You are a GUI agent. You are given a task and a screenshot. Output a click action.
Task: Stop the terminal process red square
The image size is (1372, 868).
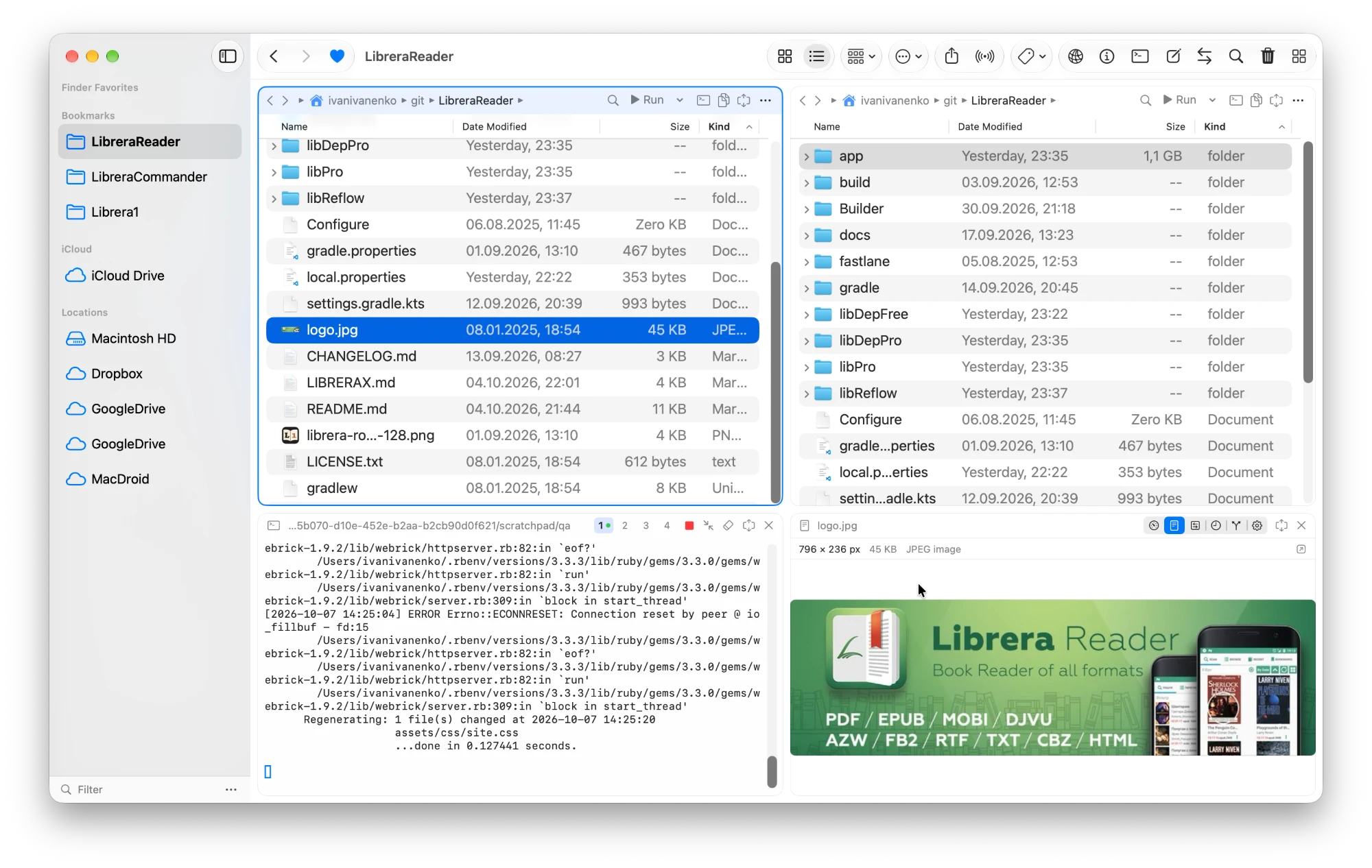pos(689,525)
